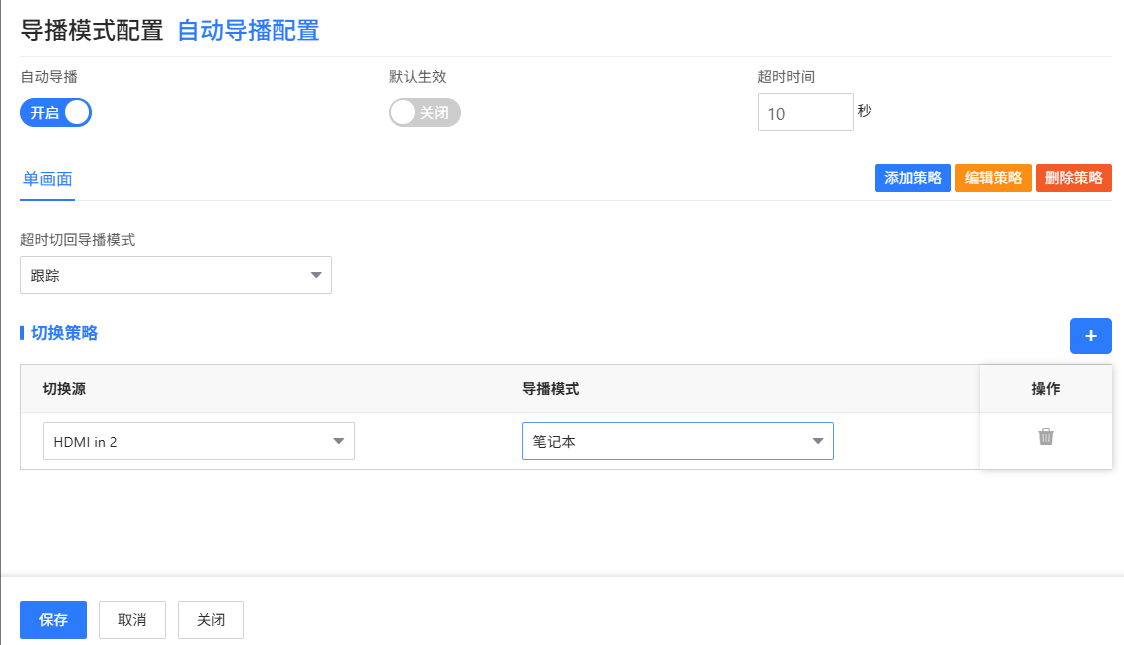Open the 导播模式 dropdown set to 笔记本
This screenshot has height=645, width=1124.
pos(677,441)
